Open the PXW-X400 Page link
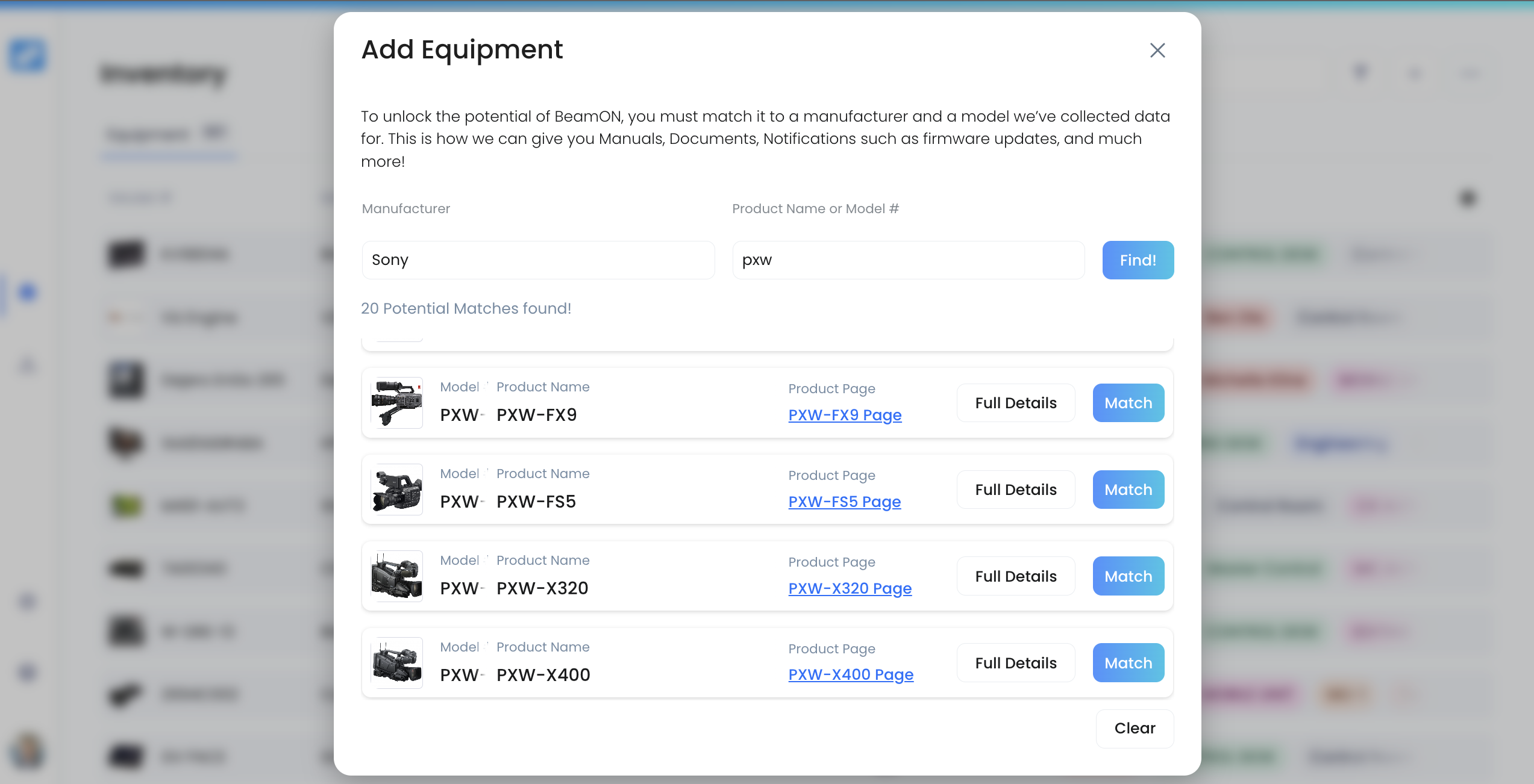This screenshot has height=784, width=1534. (x=851, y=674)
